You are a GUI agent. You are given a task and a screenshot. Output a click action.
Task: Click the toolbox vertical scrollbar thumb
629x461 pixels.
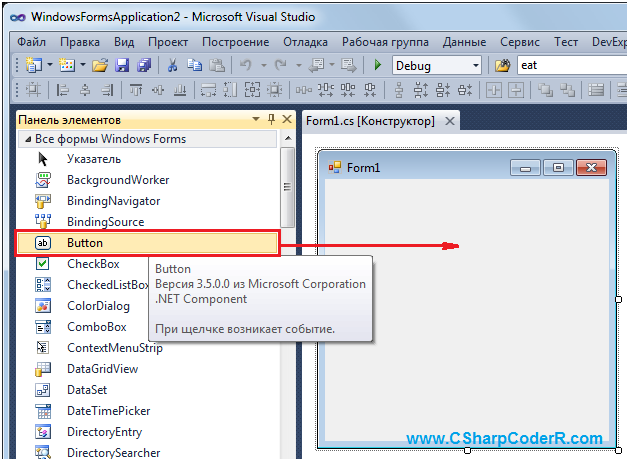tap(287, 187)
